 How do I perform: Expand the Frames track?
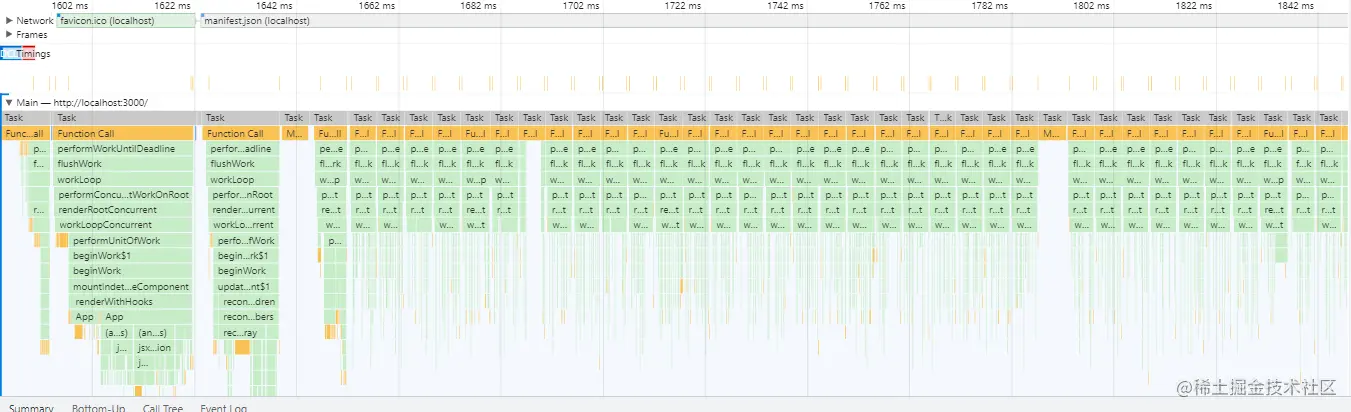(x=9, y=35)
